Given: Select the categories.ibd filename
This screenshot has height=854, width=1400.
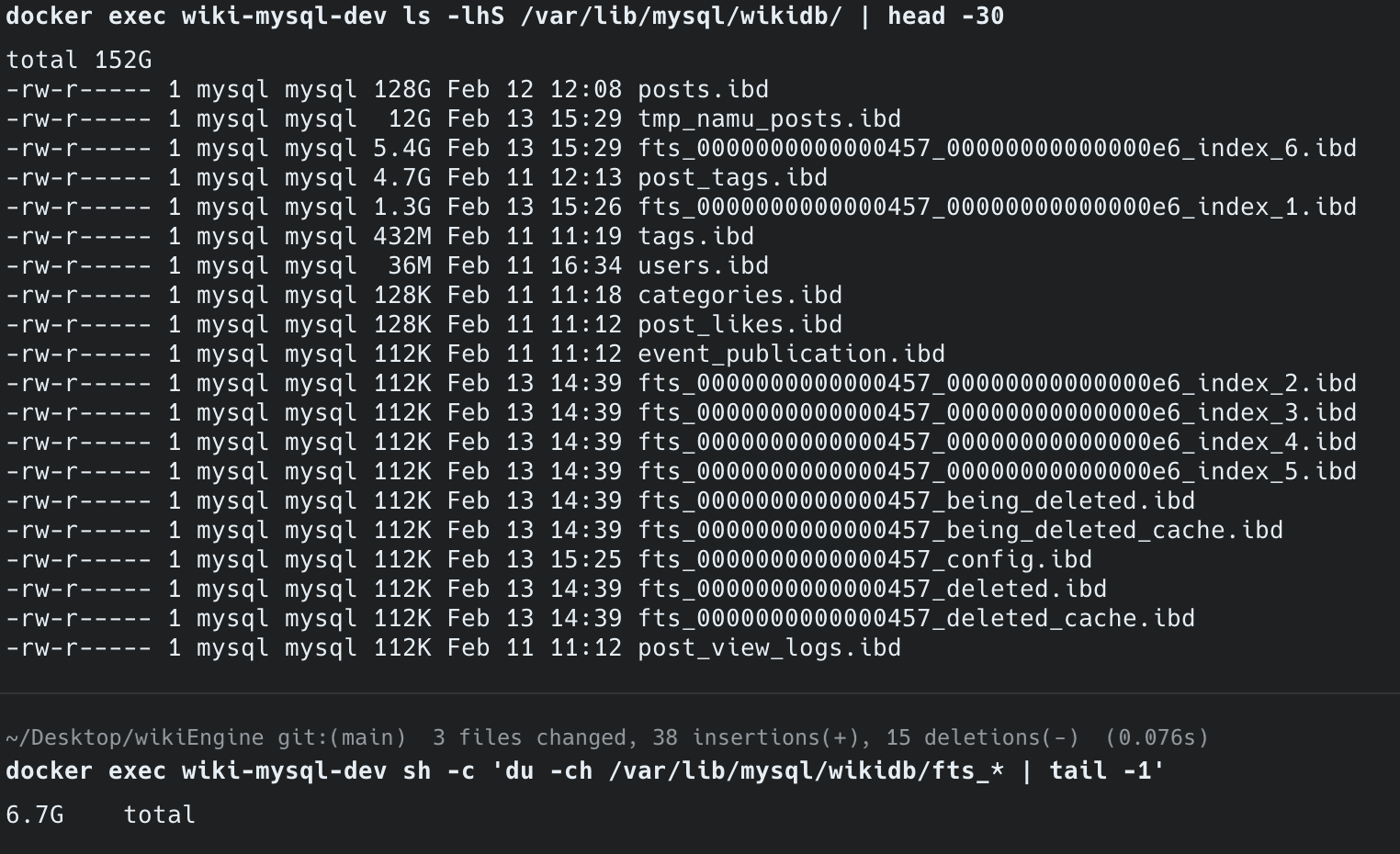Looking at the screenshot, I should coord(740,296).
